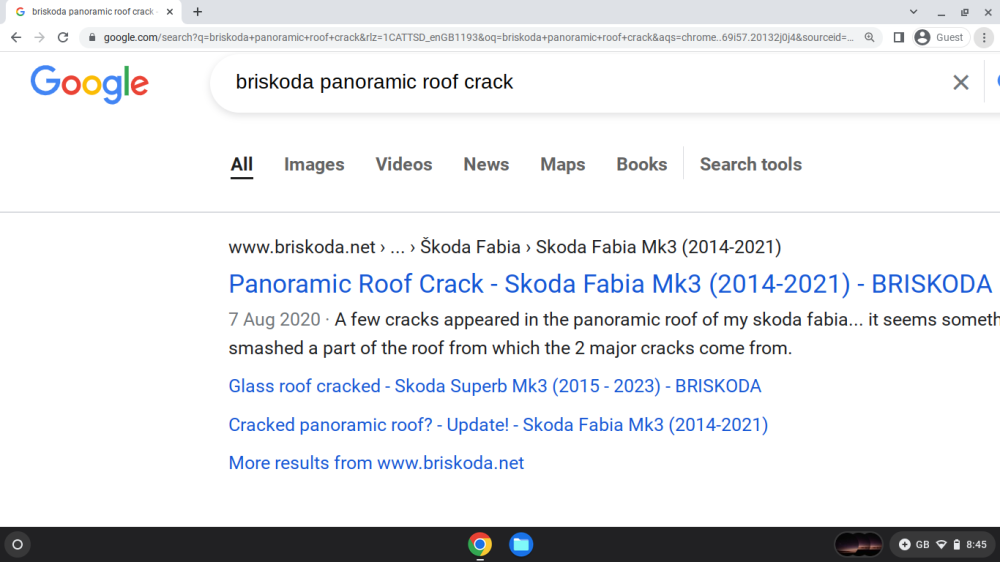This screenshot has width=1000, height=562.
Task: Open the Chrome three-dot menu
Action: pyautogui.click(x=984, y=38)
